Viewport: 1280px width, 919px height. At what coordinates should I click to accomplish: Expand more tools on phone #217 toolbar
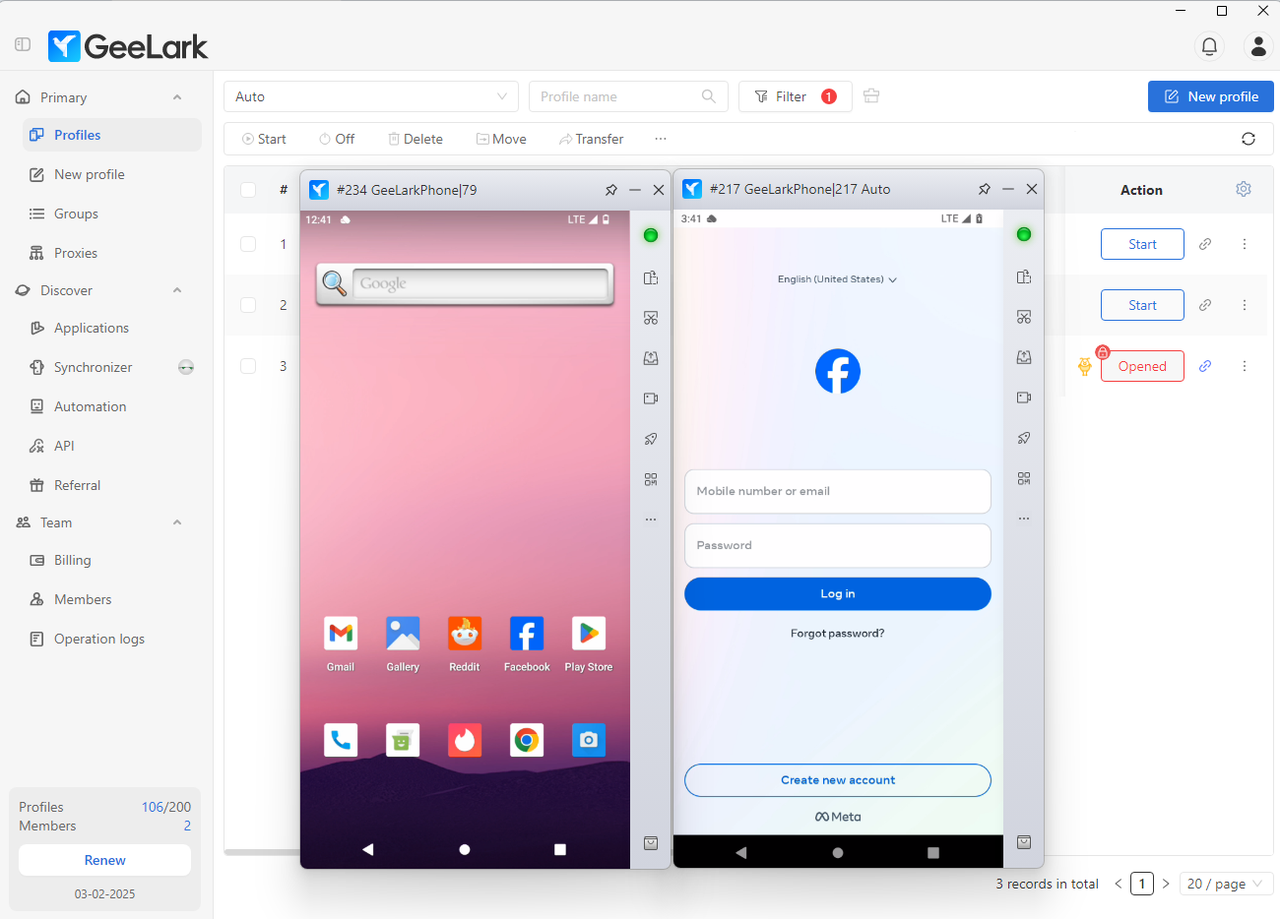[1024, 518]
